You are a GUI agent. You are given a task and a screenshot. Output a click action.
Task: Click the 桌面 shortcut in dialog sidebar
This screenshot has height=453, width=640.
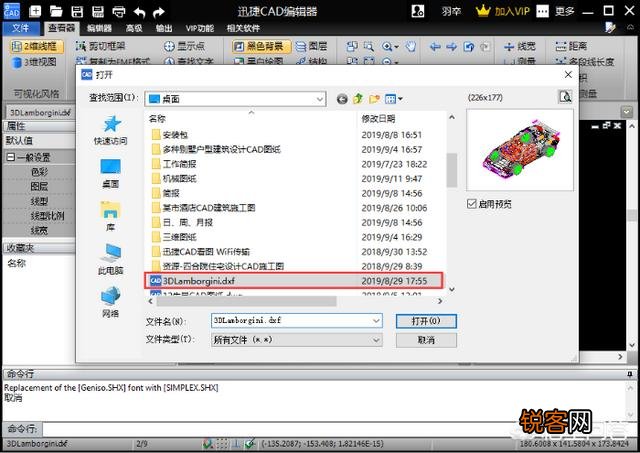[111, 173]
